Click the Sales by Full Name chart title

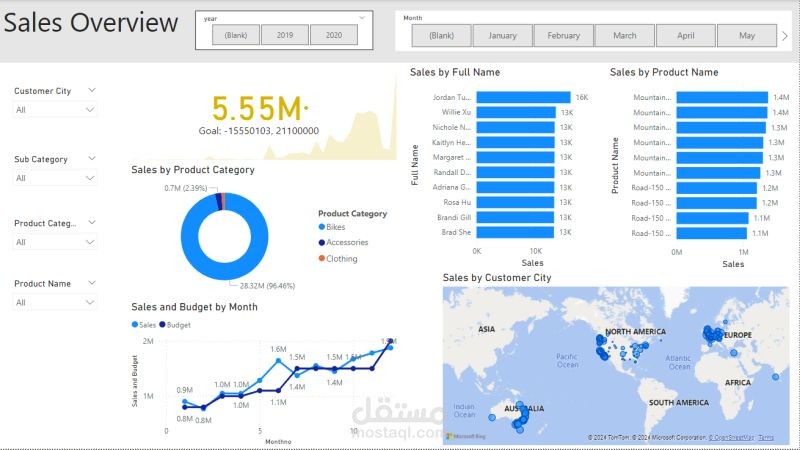click(x=455, y=72)
